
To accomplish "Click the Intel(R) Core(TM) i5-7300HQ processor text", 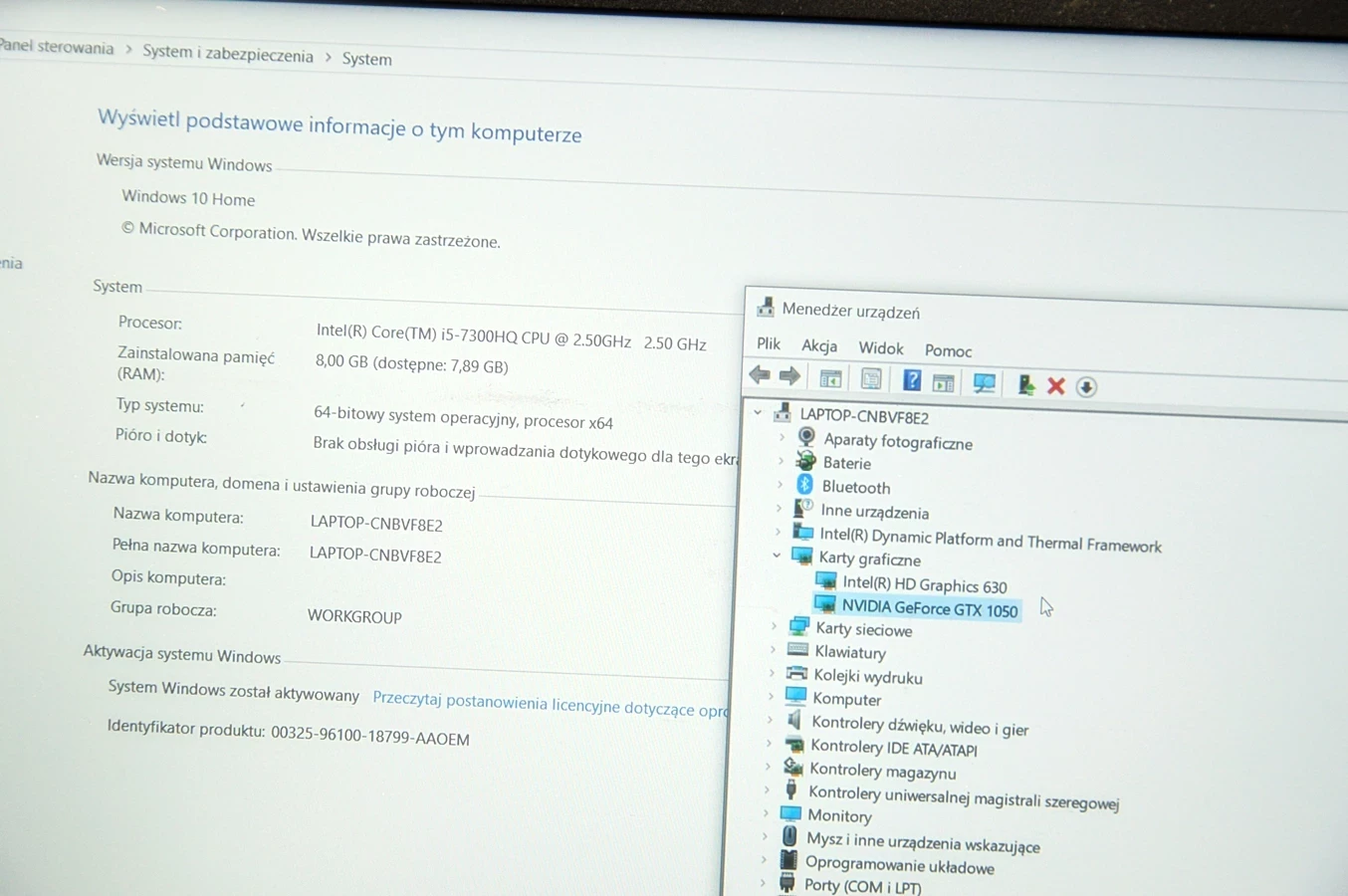I will 512,337.
